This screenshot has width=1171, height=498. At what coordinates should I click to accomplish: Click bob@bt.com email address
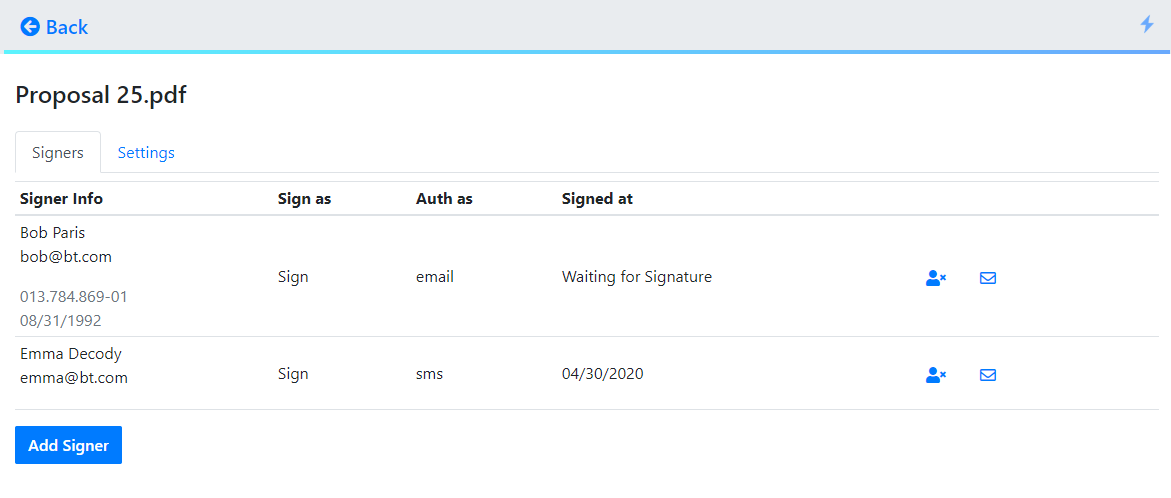tap(66, 257)
